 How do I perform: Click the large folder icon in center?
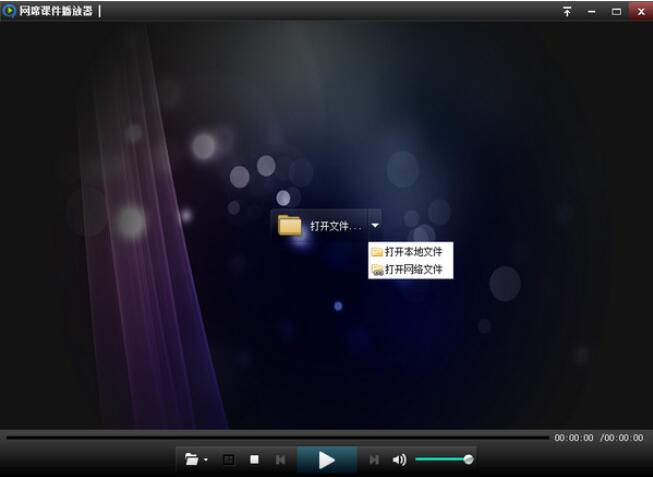(x=290, y=225)
